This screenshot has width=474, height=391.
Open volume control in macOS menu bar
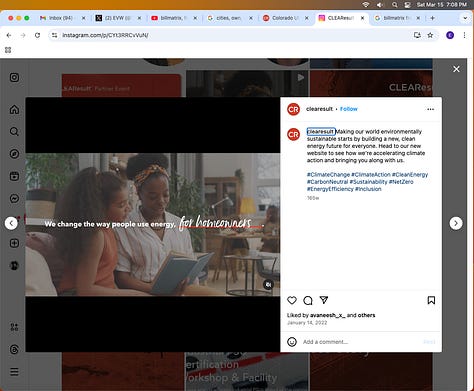(x=380, y=5)
